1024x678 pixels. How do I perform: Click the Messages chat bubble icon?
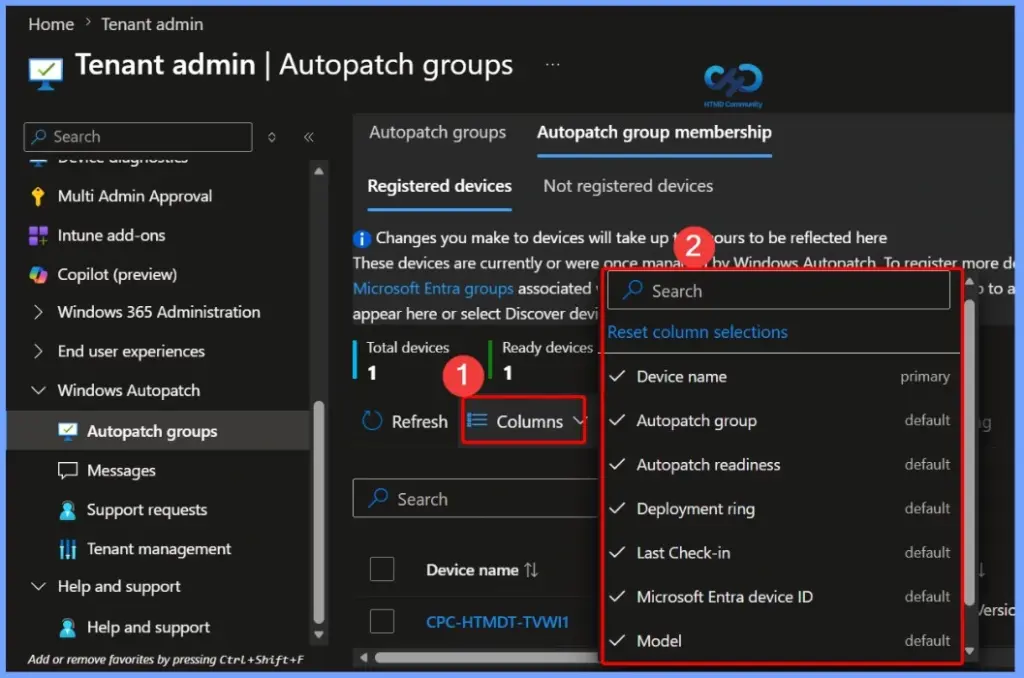(67, 470)
